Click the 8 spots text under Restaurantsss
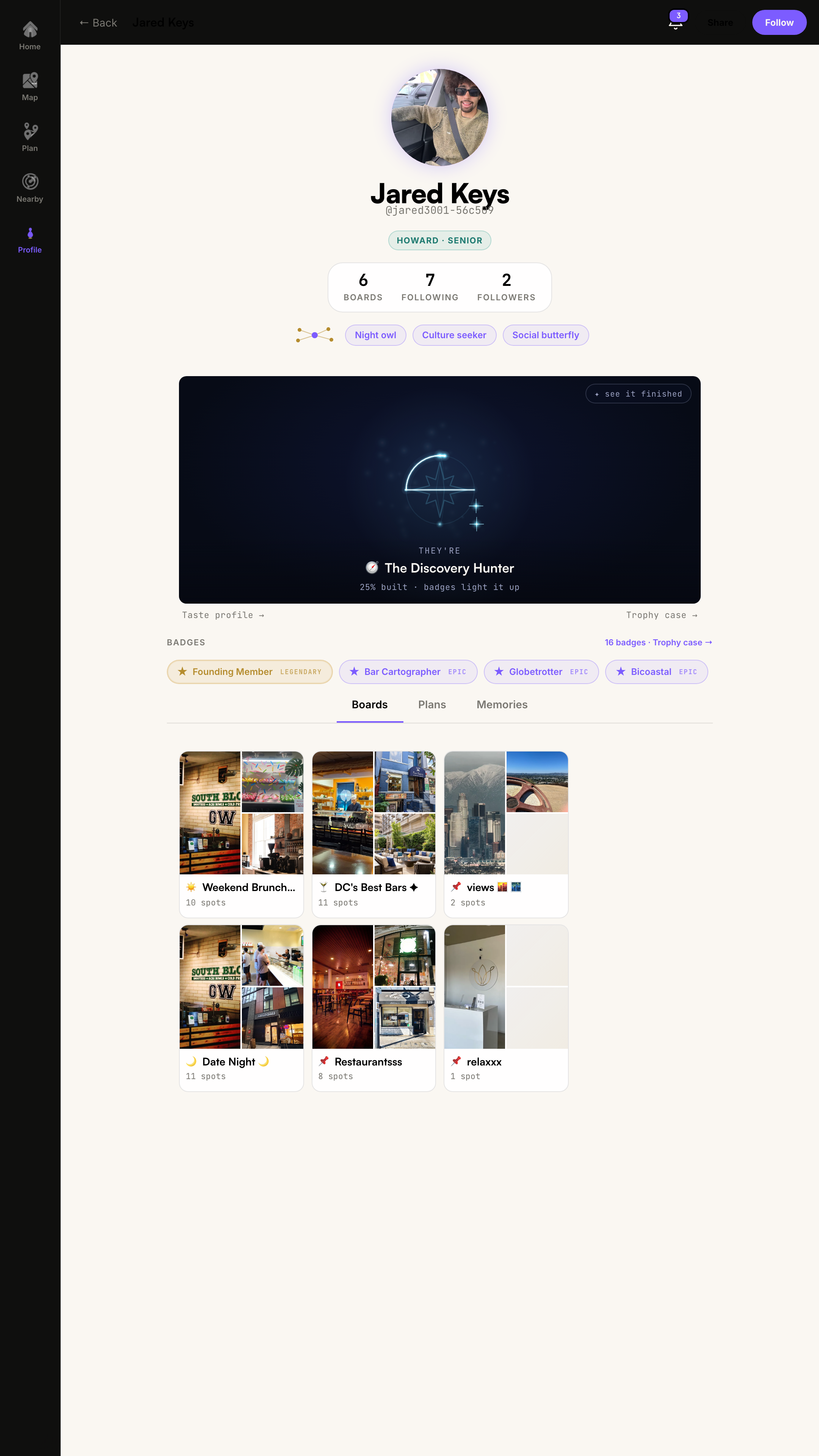 tap(335, 1076)
